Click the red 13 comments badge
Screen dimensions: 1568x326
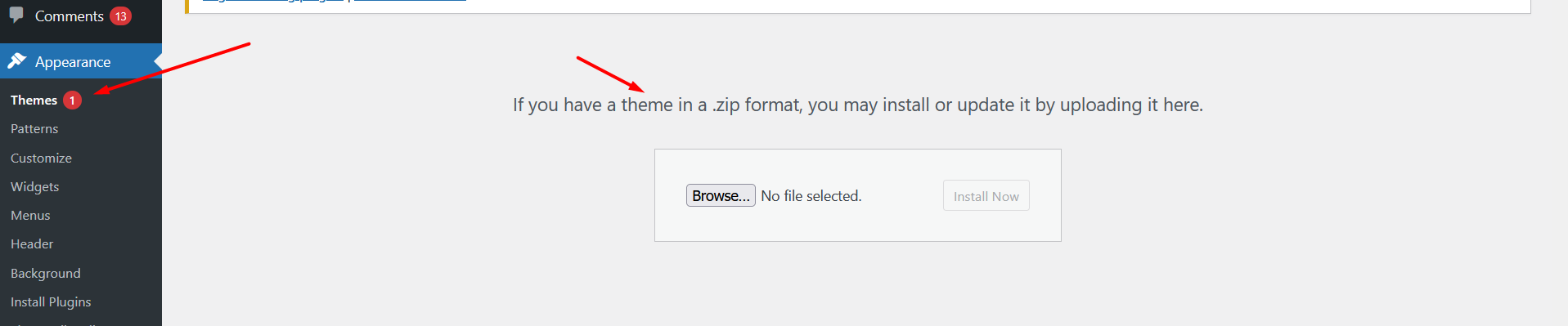tap(121, 16)
